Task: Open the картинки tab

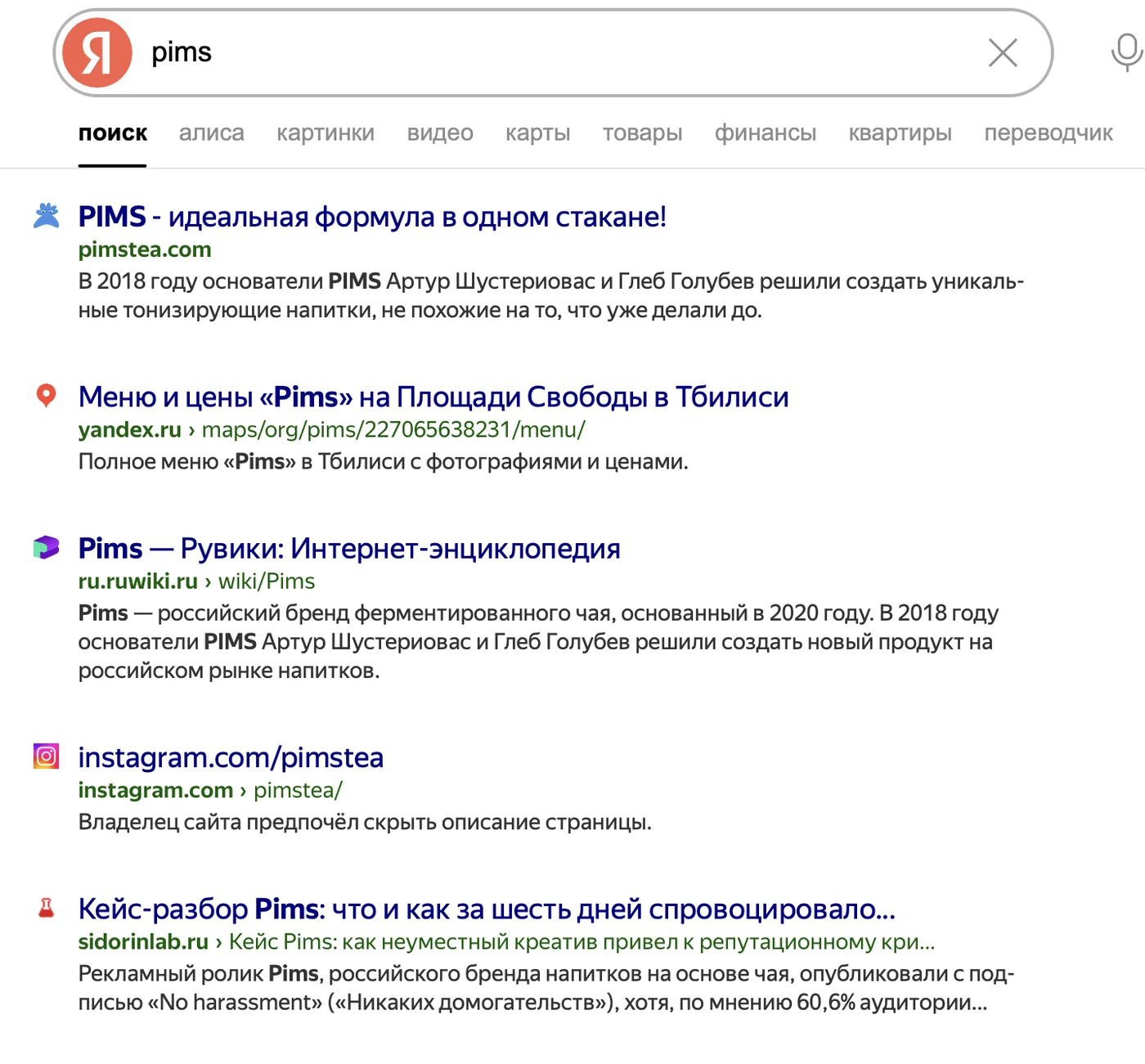Action: point(326,132)
